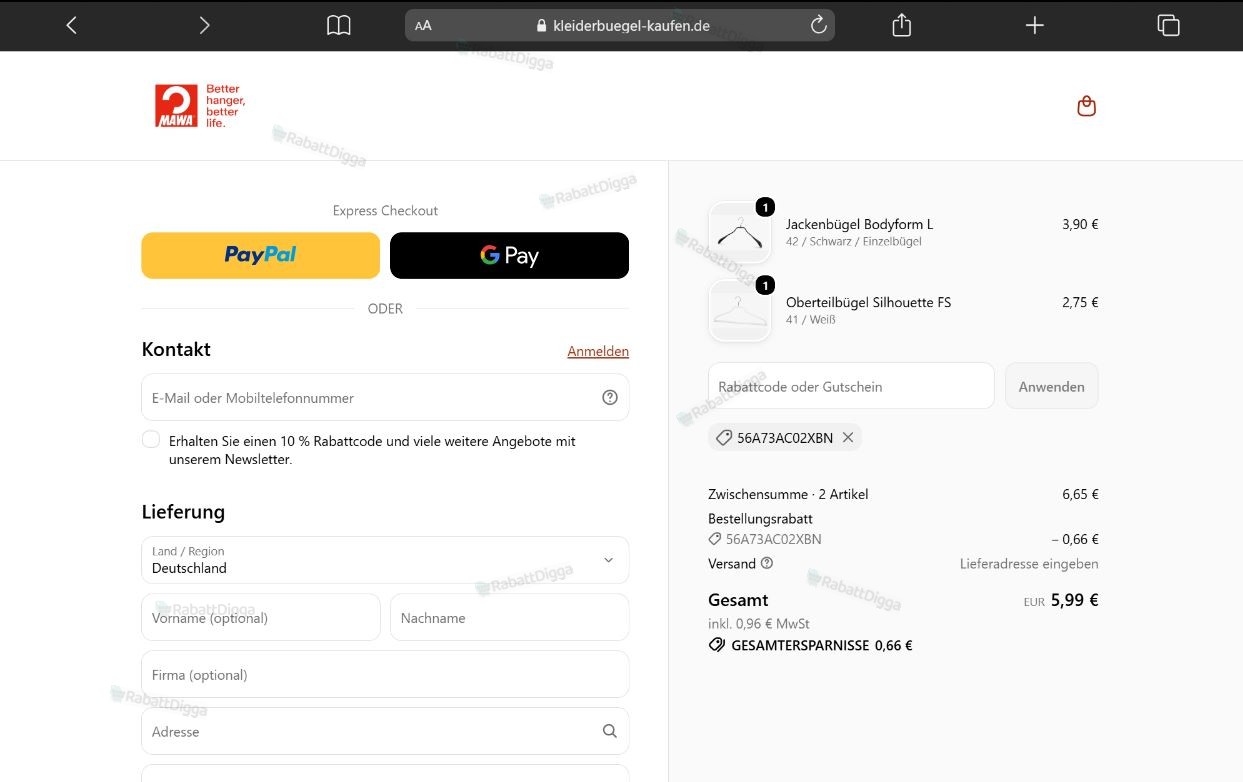The height and width of the screenshot is (782, 1243).
Task: Click the E-Mail oder Mobiltelefonnummer field
Action: tap(385, 397)
